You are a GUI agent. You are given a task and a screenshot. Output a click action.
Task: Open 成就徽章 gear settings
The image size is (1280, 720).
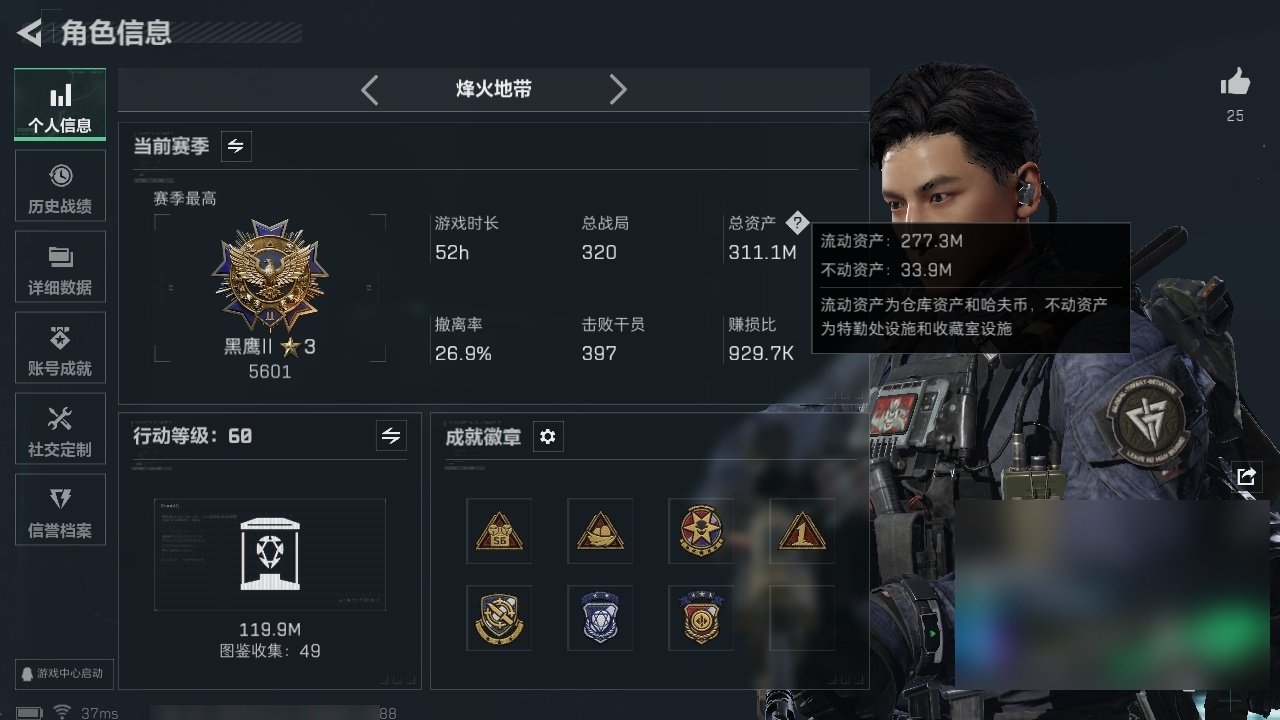pyautogui.click(x=548, y=436)
